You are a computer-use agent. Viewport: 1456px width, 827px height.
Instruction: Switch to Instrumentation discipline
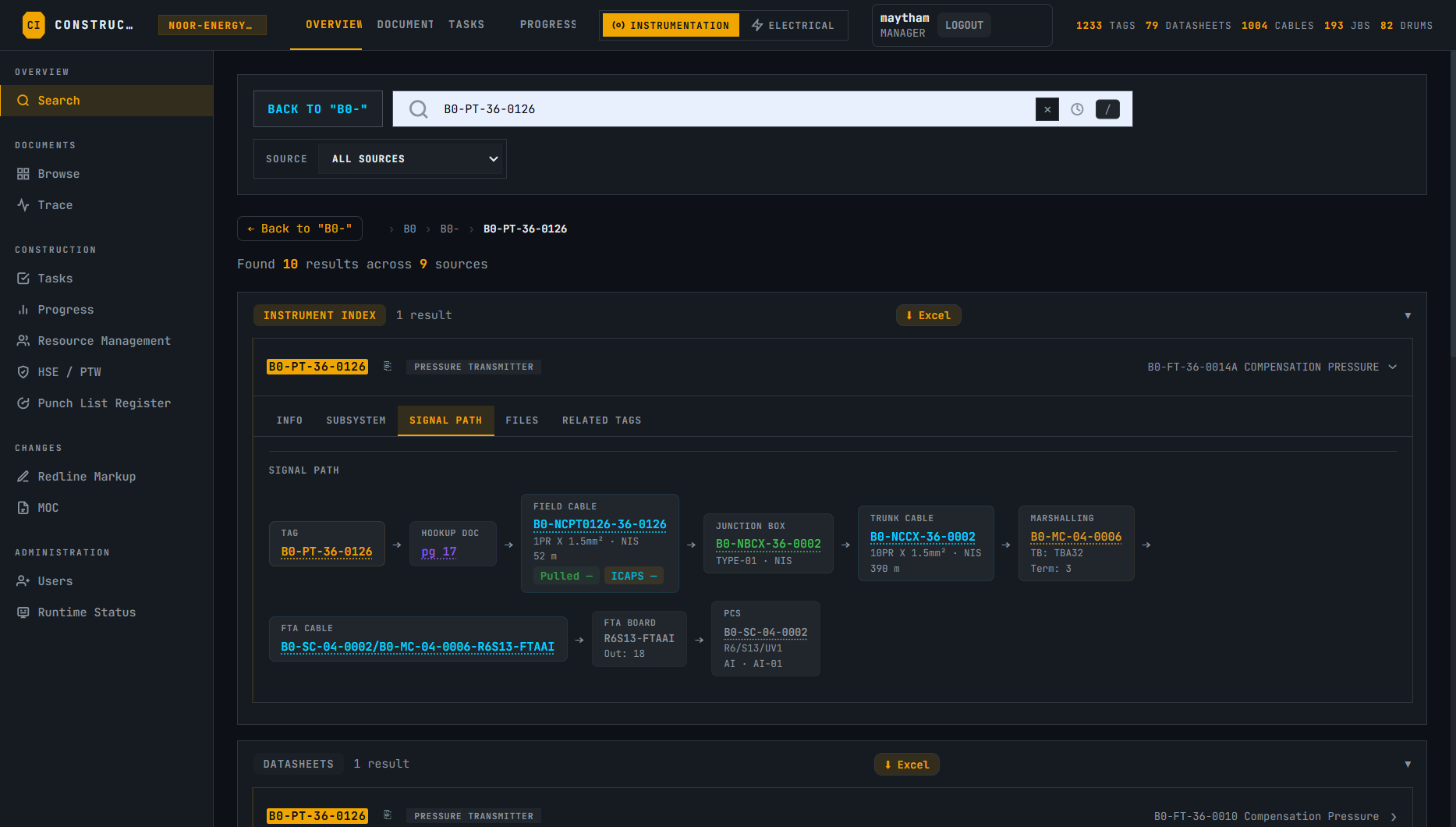[x=671, y=25]
